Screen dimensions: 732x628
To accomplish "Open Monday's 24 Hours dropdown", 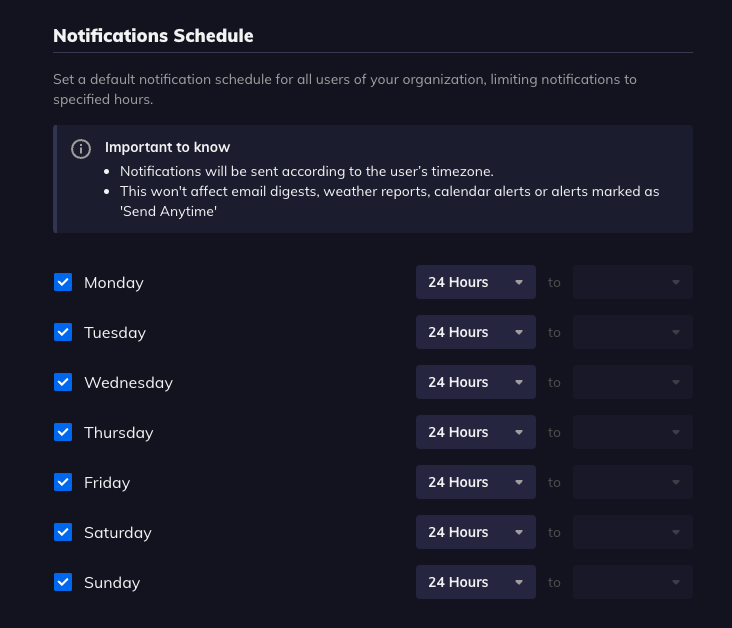I will pos(475,282).
